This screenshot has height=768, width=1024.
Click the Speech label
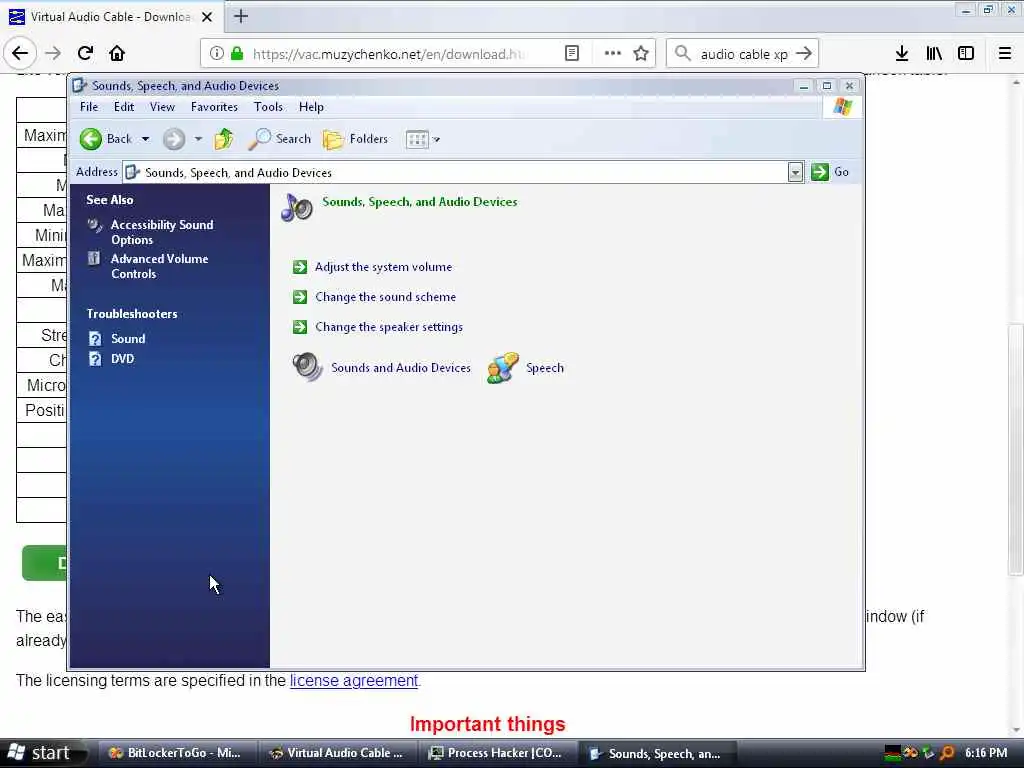[545, 368]
